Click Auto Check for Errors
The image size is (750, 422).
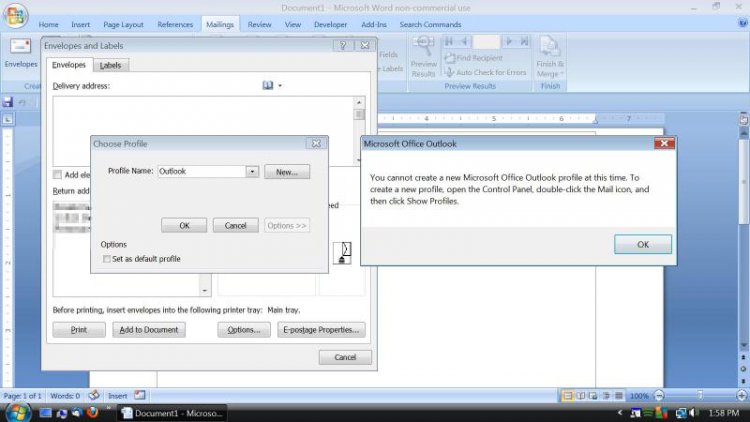tap(485, 72)
